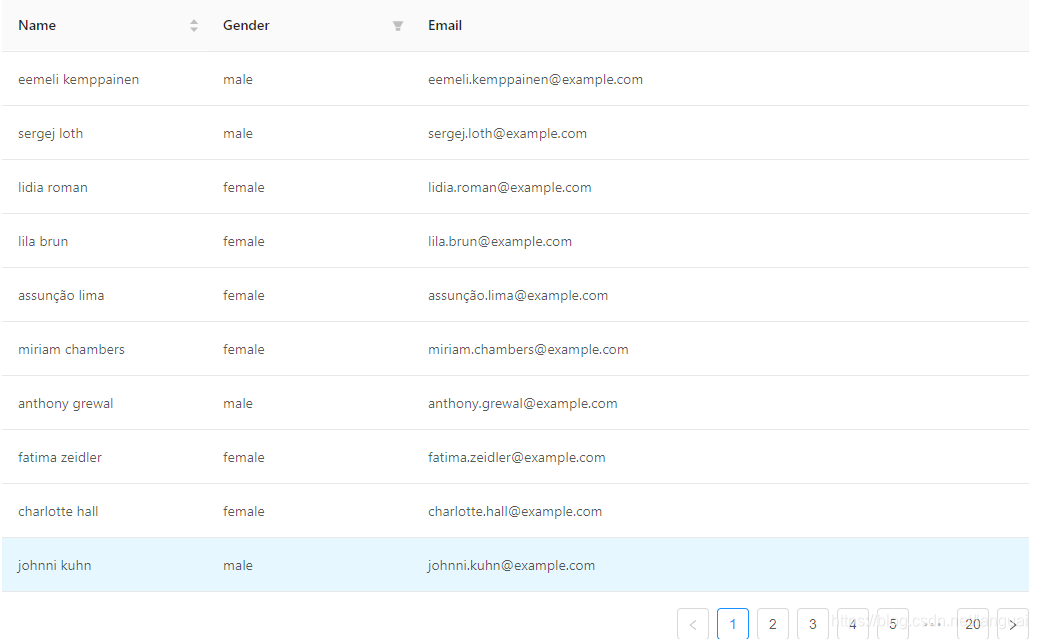The image size is (1037, 639).
Task: Select the charlotte hall name cell
Action: [58, 511]
